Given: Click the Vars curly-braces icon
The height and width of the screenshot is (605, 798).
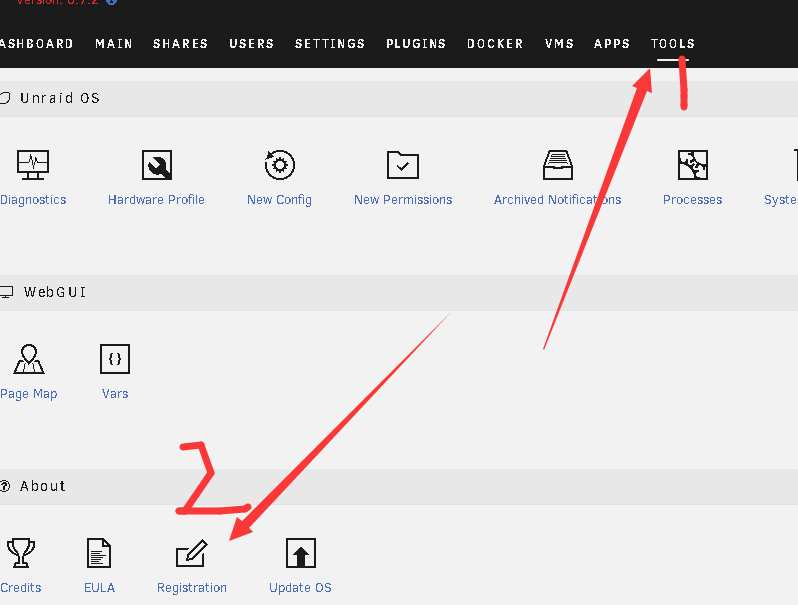Looking at the screenshot, I should pos(115,359).
